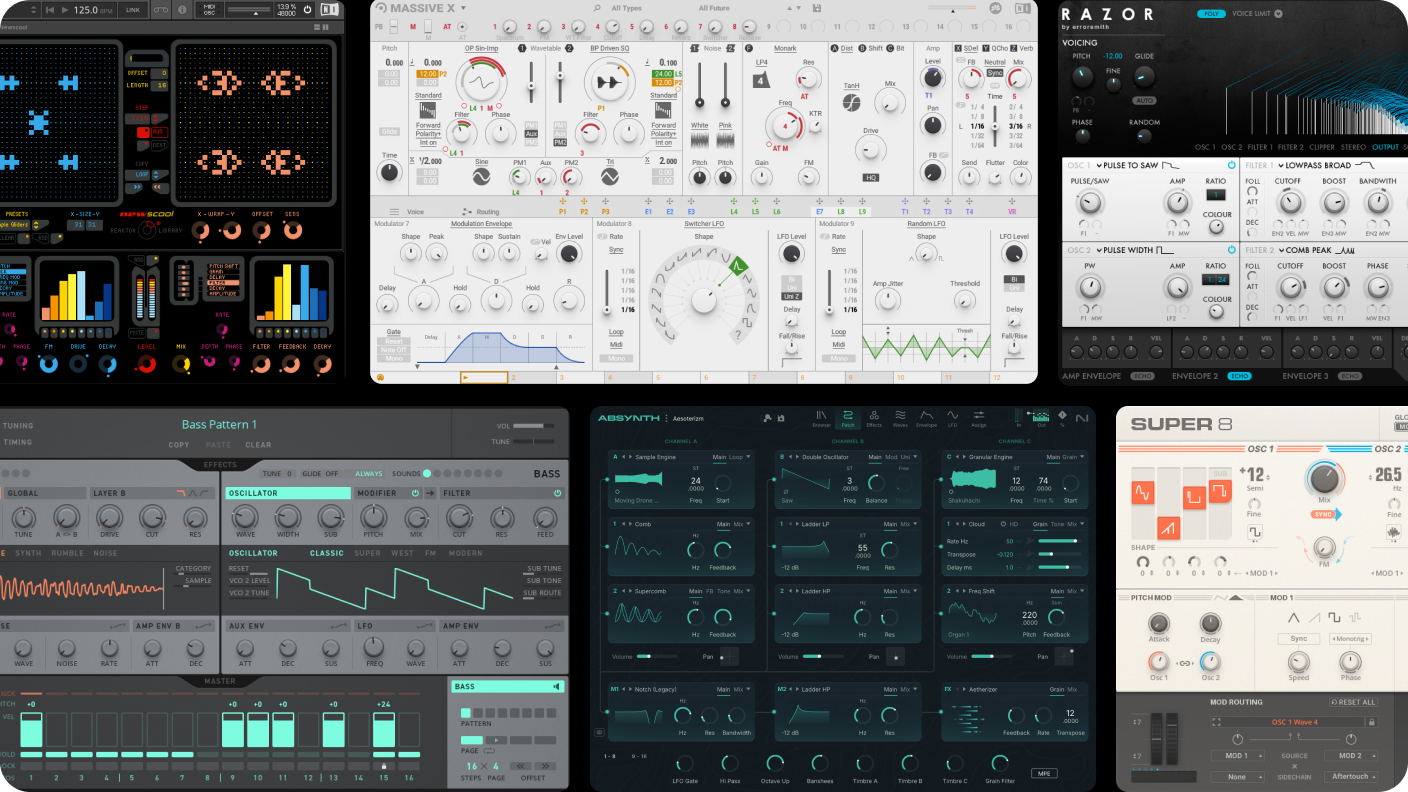Viewport: 1408px width, 792px height.
Task: Click the MPE button in Absynth
Action: point(1044,773)
